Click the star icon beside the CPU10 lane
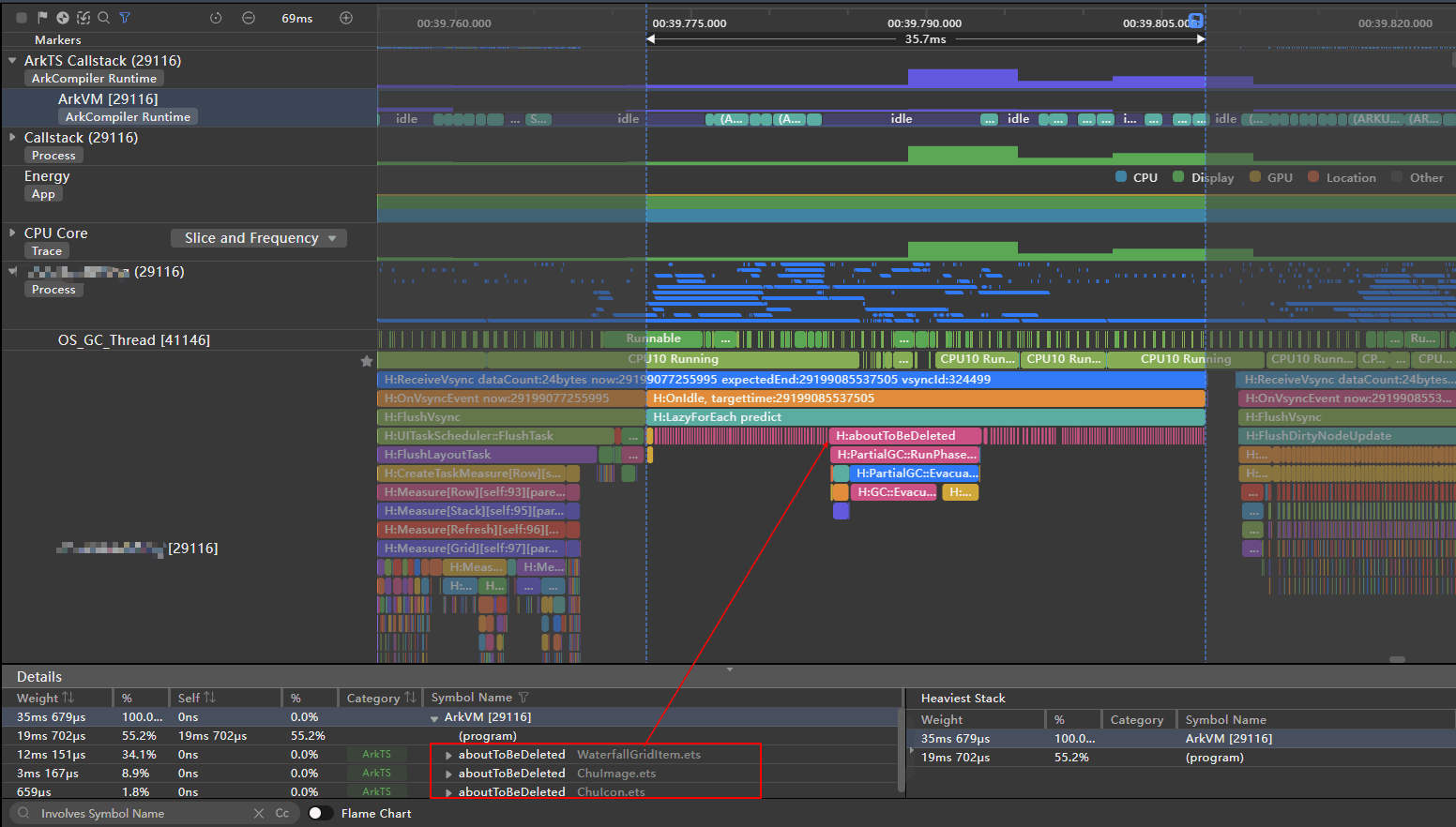 (x=367, y=361)
